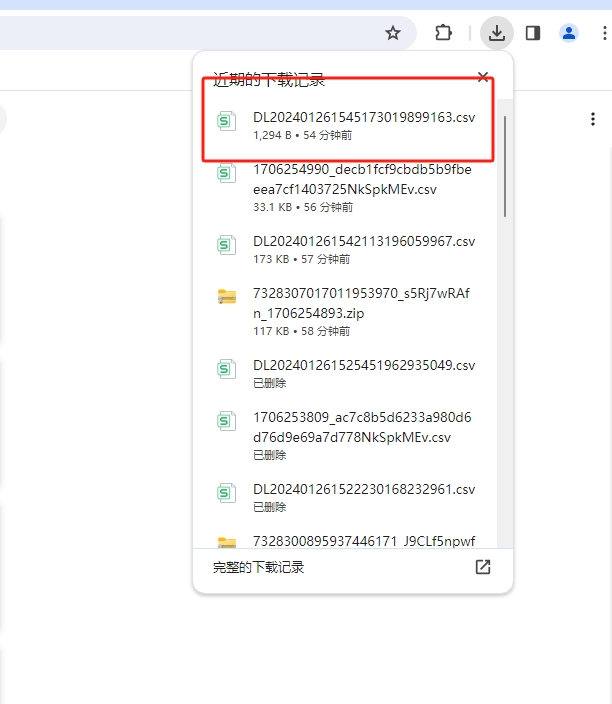Open Chrome's three-dot menu
This screenshot has width=612, height=704.
pos(604,33)
